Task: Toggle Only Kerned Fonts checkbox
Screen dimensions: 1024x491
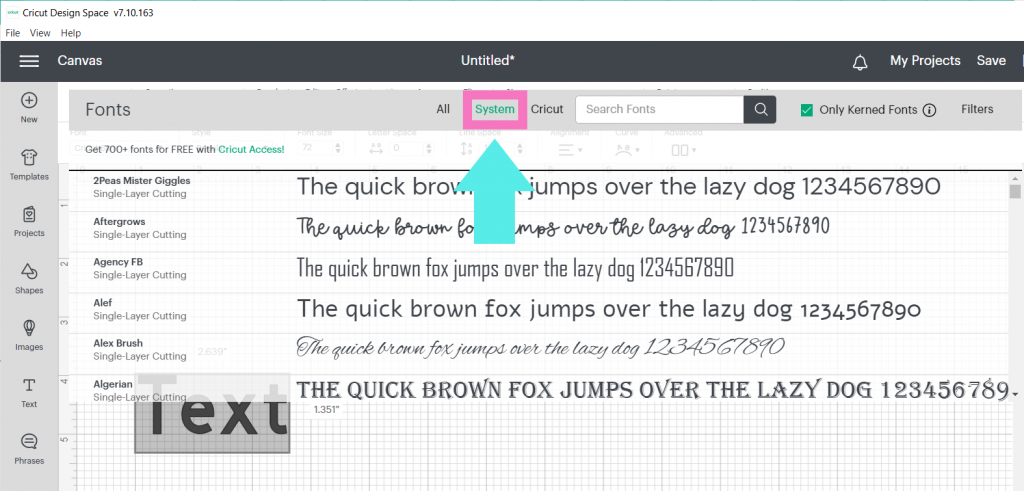Action: click(807, 110)
